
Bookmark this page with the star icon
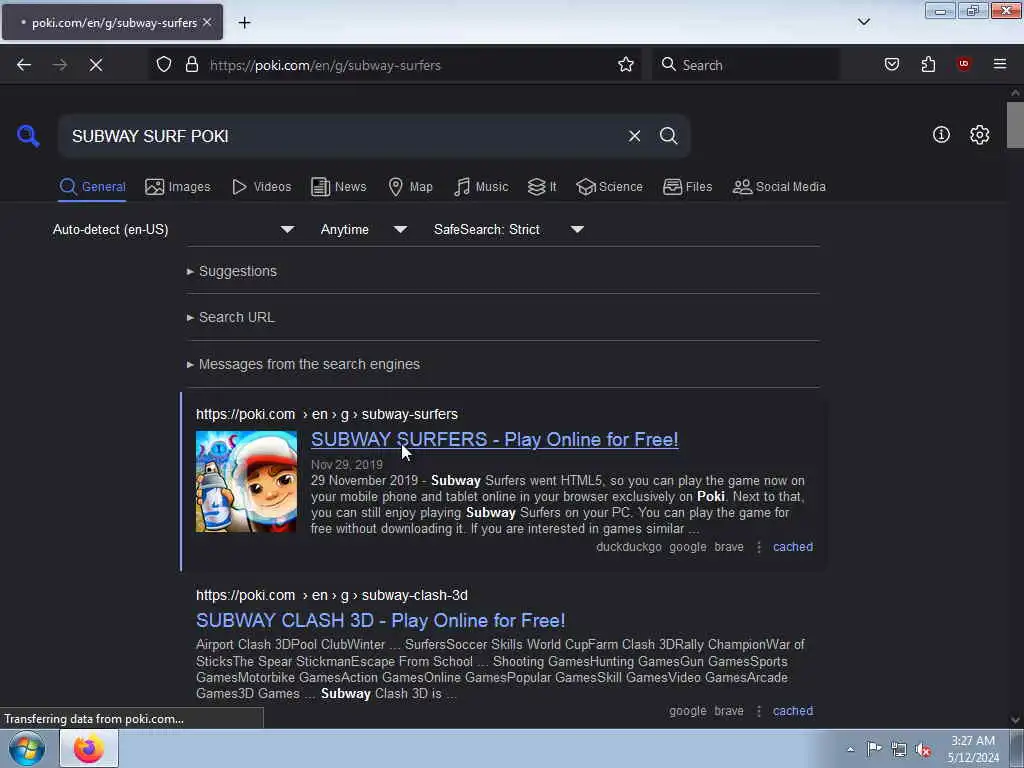pyautogui.click(x=626, y=64)
